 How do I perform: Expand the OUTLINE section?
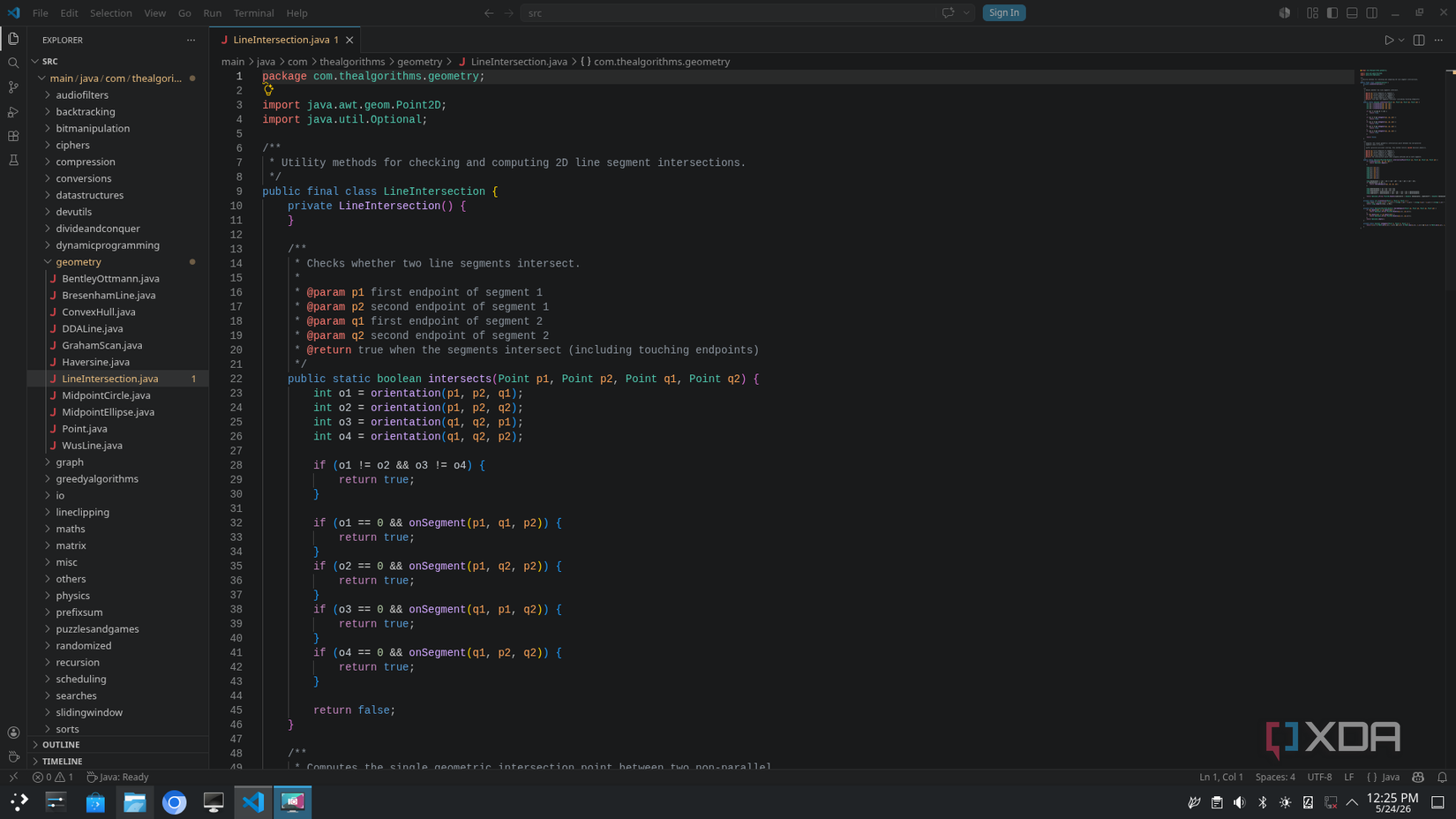click(x=118, y=745)
